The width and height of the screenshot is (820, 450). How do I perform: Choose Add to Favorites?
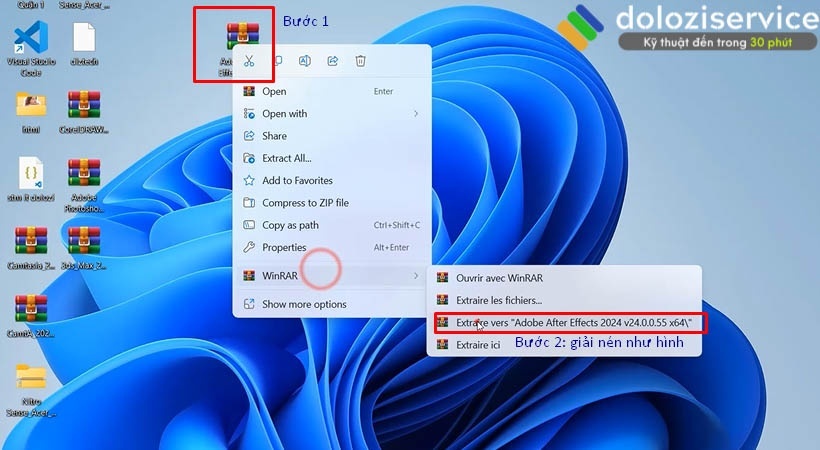click(332, 181)
